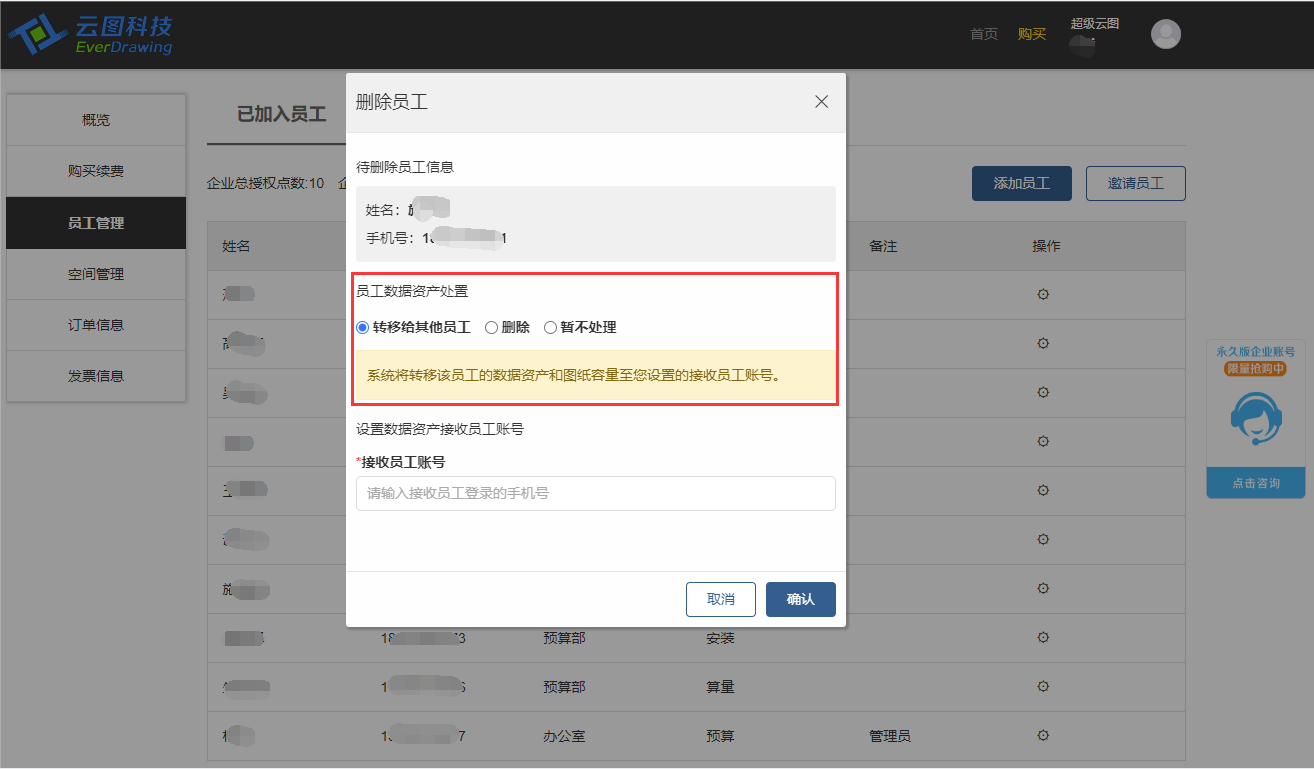Click gear icon in first employee row
Viewport: 1314px width, 769px height.
1043,294
